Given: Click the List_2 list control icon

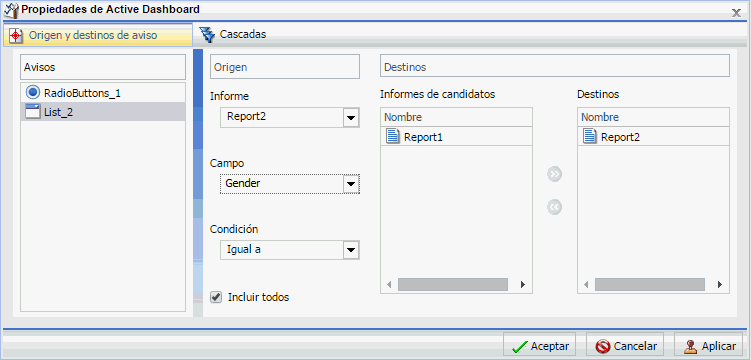Looking at the screenshot, I should coord(33,112).
